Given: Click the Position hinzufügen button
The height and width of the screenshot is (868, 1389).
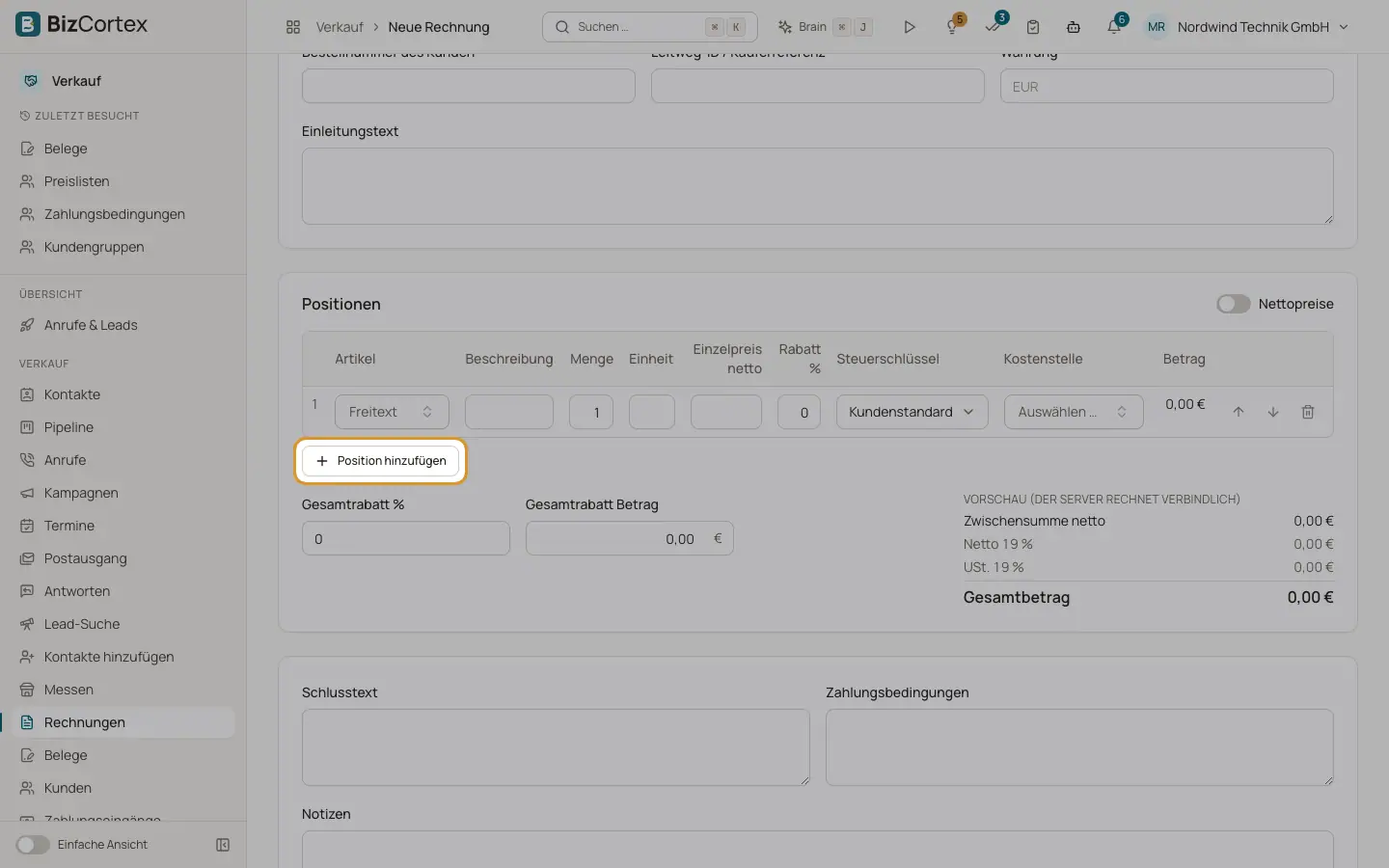Looking at the screenshot, I should 381,461.
